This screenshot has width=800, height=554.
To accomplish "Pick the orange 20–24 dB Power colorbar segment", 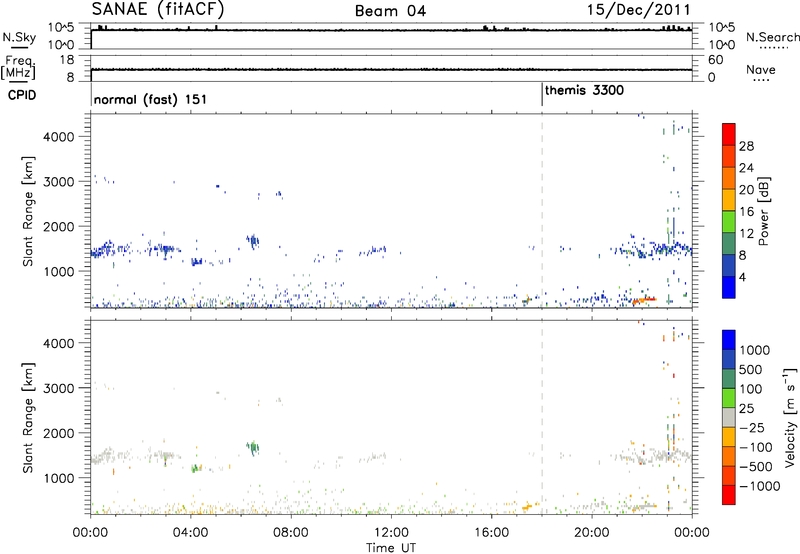I will coord(729,178).
